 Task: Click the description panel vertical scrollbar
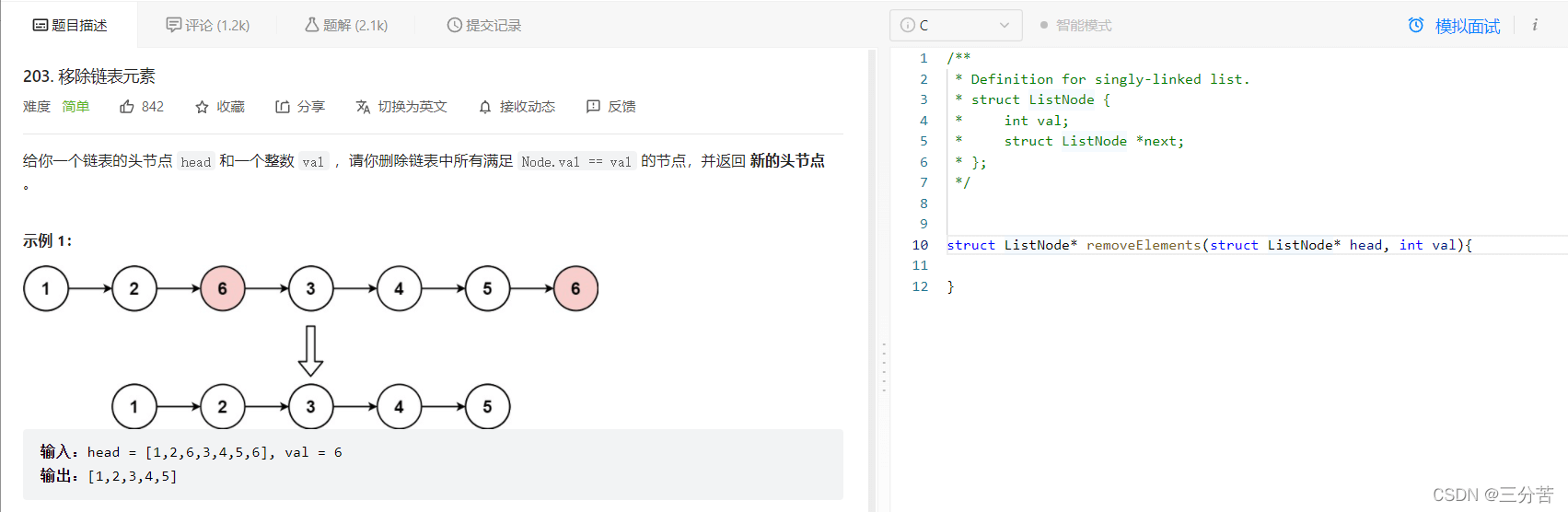point(872,276)
